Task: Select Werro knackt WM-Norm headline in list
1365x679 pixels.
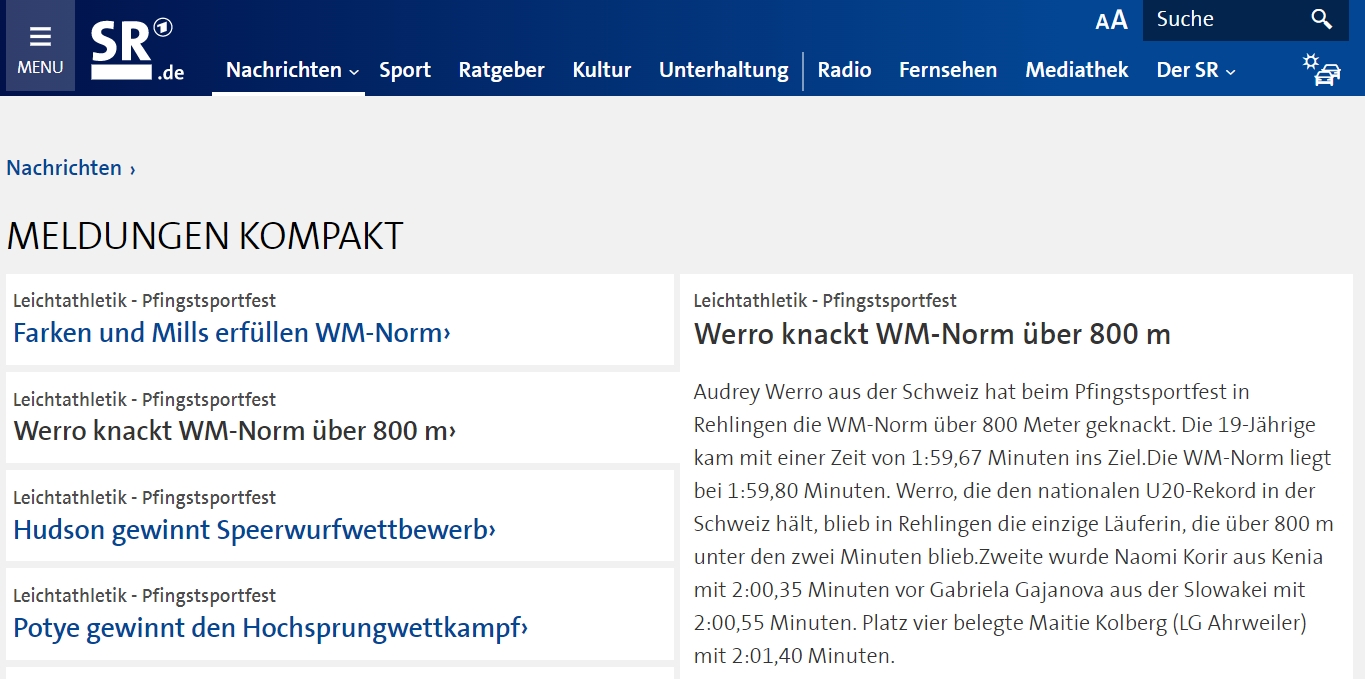Action: click(x=234, y=431)
